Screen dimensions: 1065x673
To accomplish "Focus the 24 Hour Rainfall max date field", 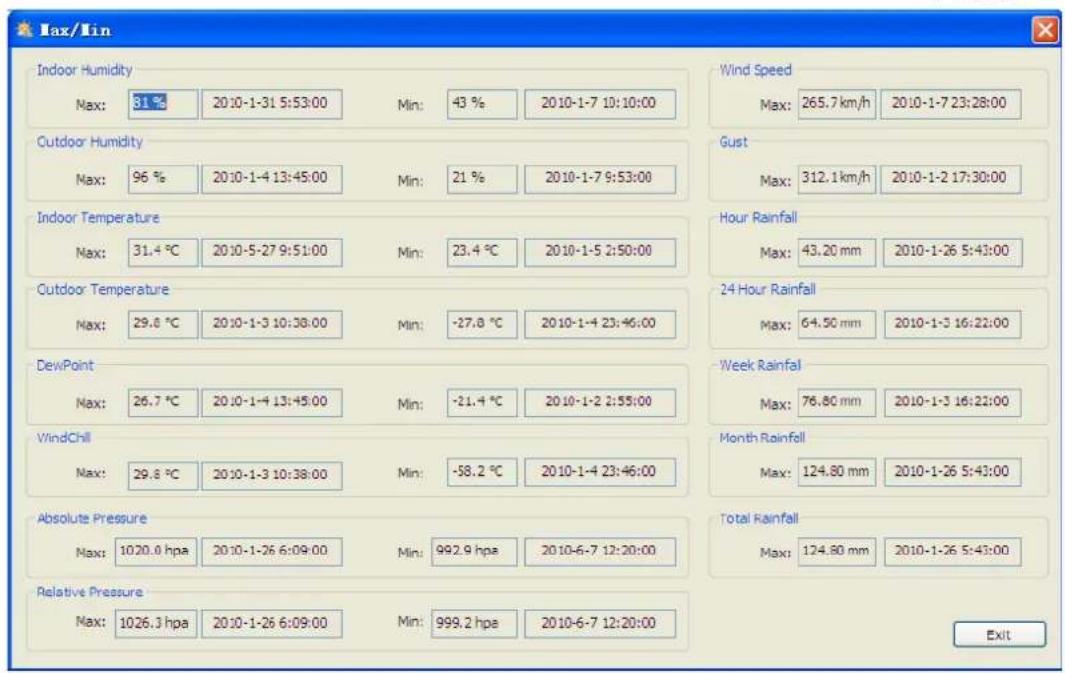I will click(x=951, y=324).
